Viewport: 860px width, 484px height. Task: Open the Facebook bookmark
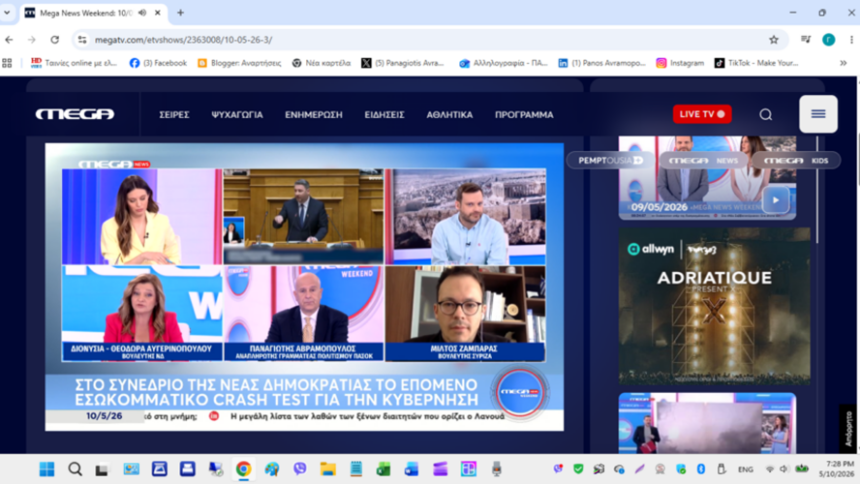coord(158,63)
